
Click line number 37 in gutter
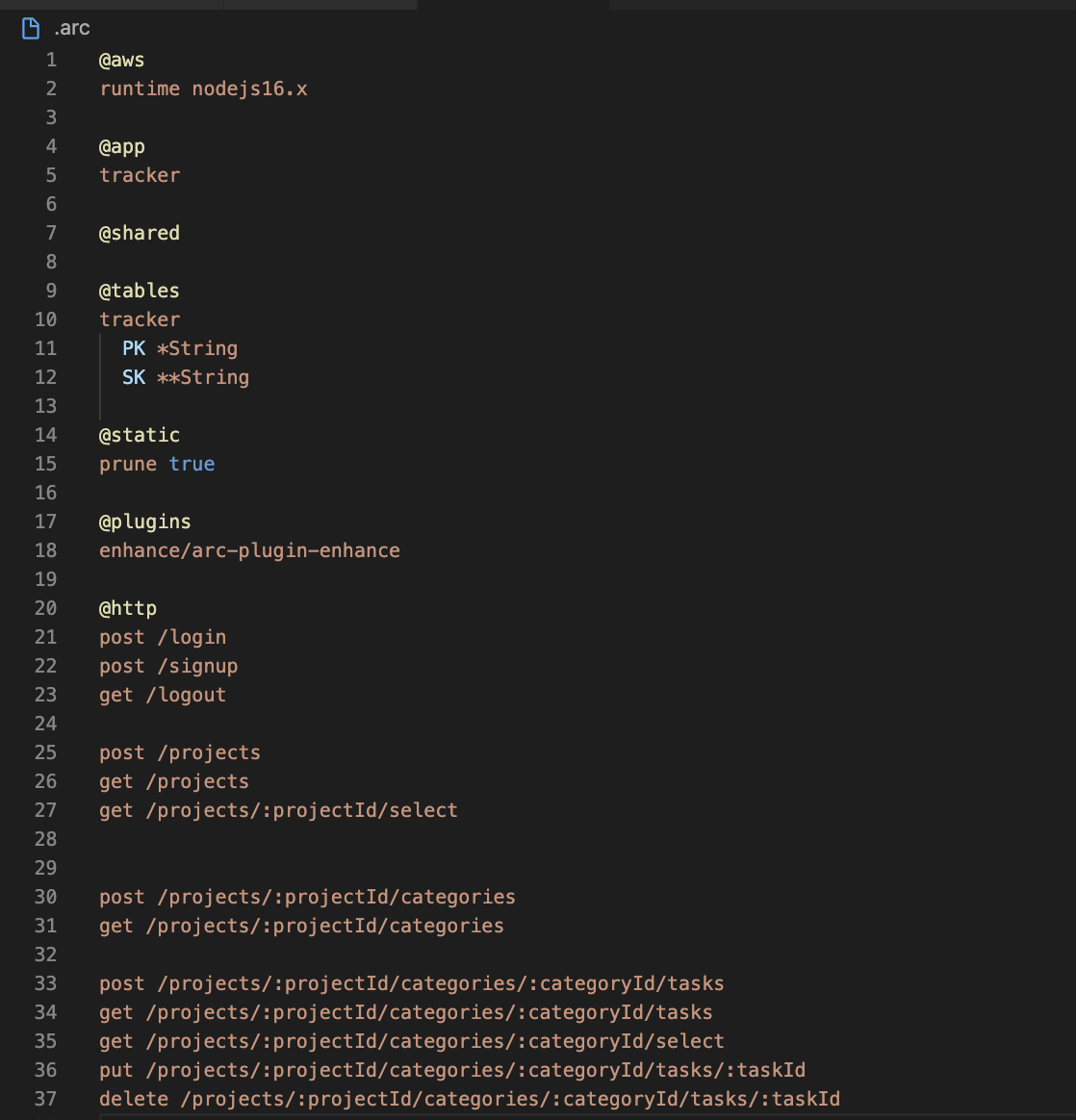46,1099
